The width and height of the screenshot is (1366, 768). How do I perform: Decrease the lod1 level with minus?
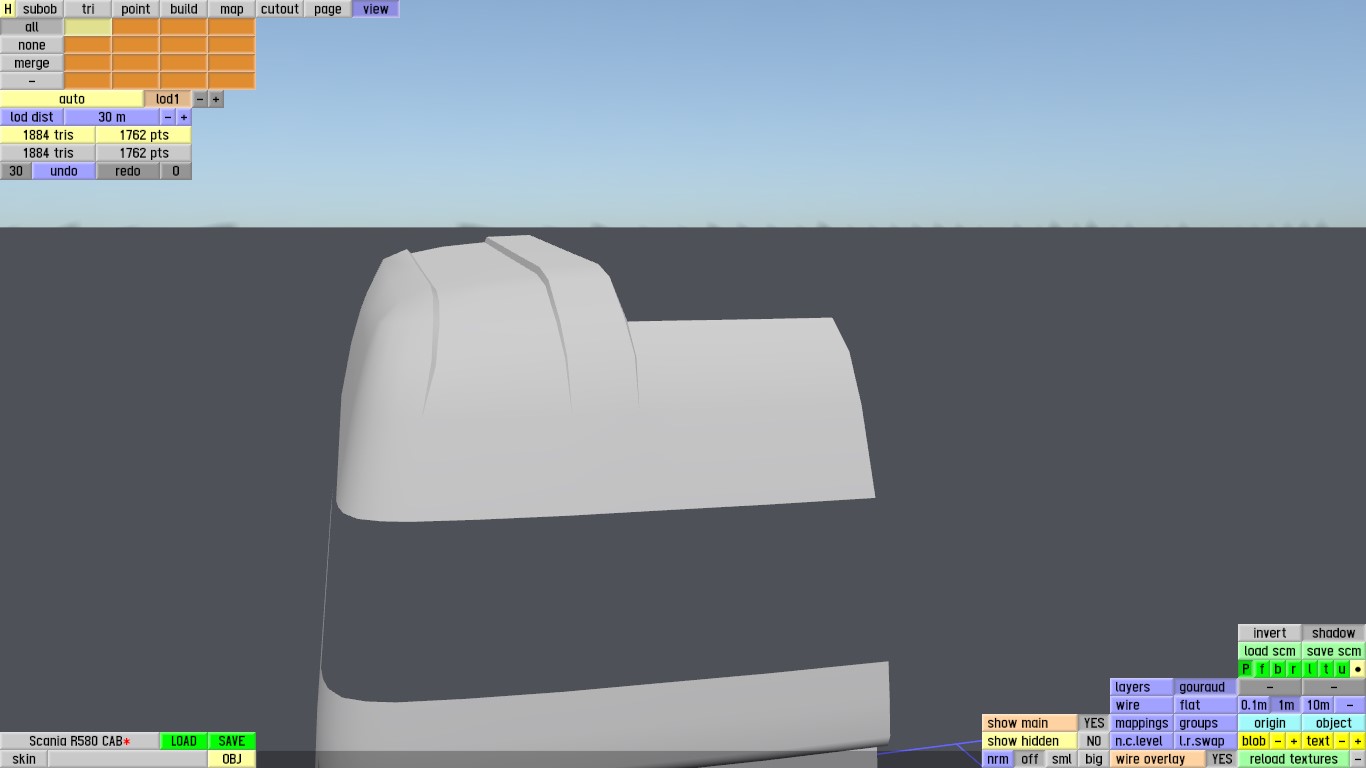tap(200, 99)
